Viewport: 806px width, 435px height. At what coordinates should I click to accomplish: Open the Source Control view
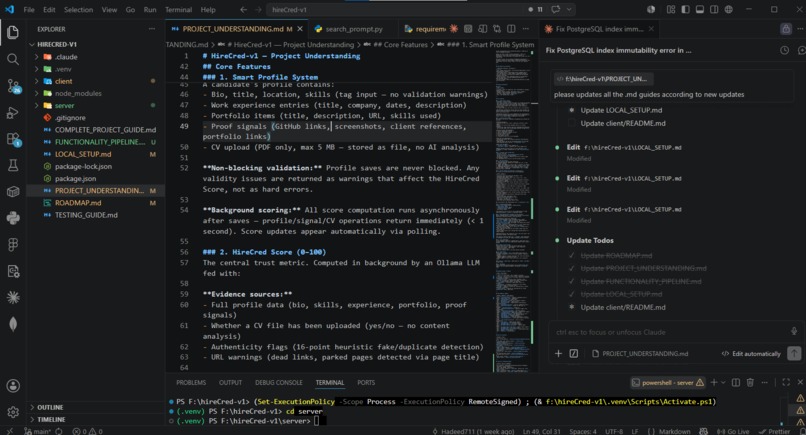tap(13, 86)
